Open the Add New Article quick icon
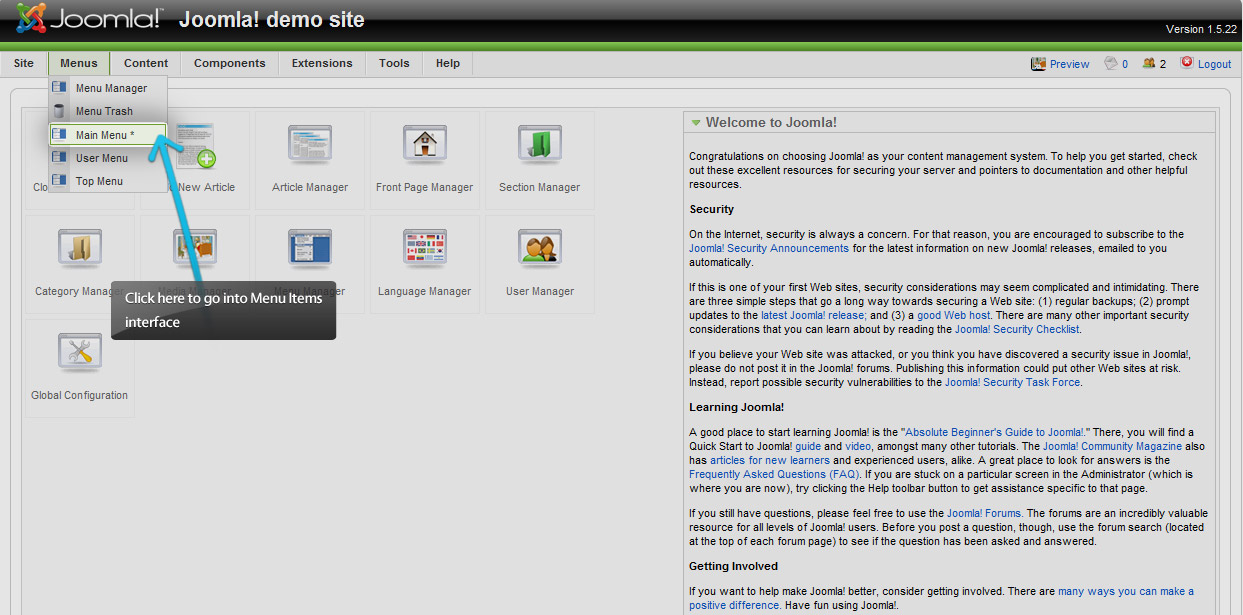The width and height of the screenshot is (1243, 615). pyautogui.click(x=194, y=159)
